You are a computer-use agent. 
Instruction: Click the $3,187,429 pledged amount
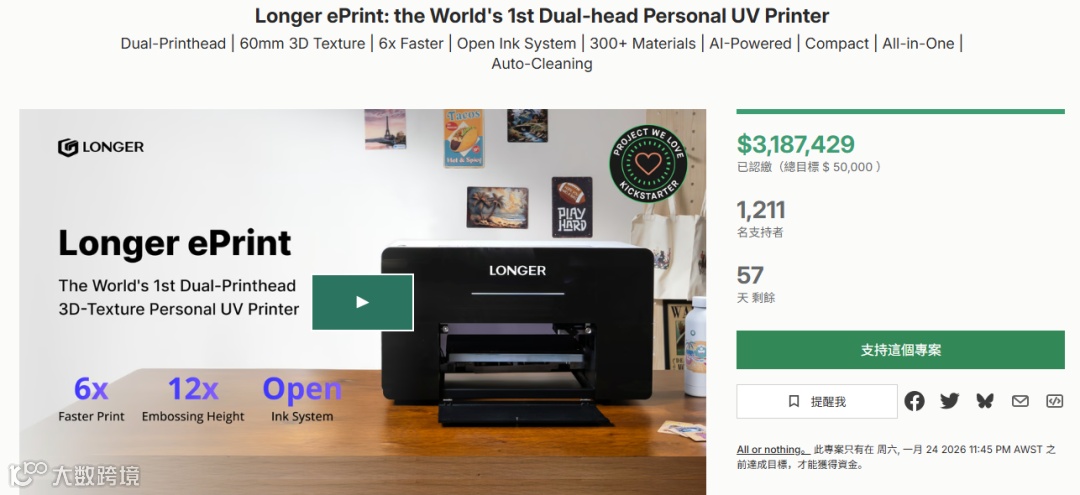pyautogui.click(x=796, y=144)
